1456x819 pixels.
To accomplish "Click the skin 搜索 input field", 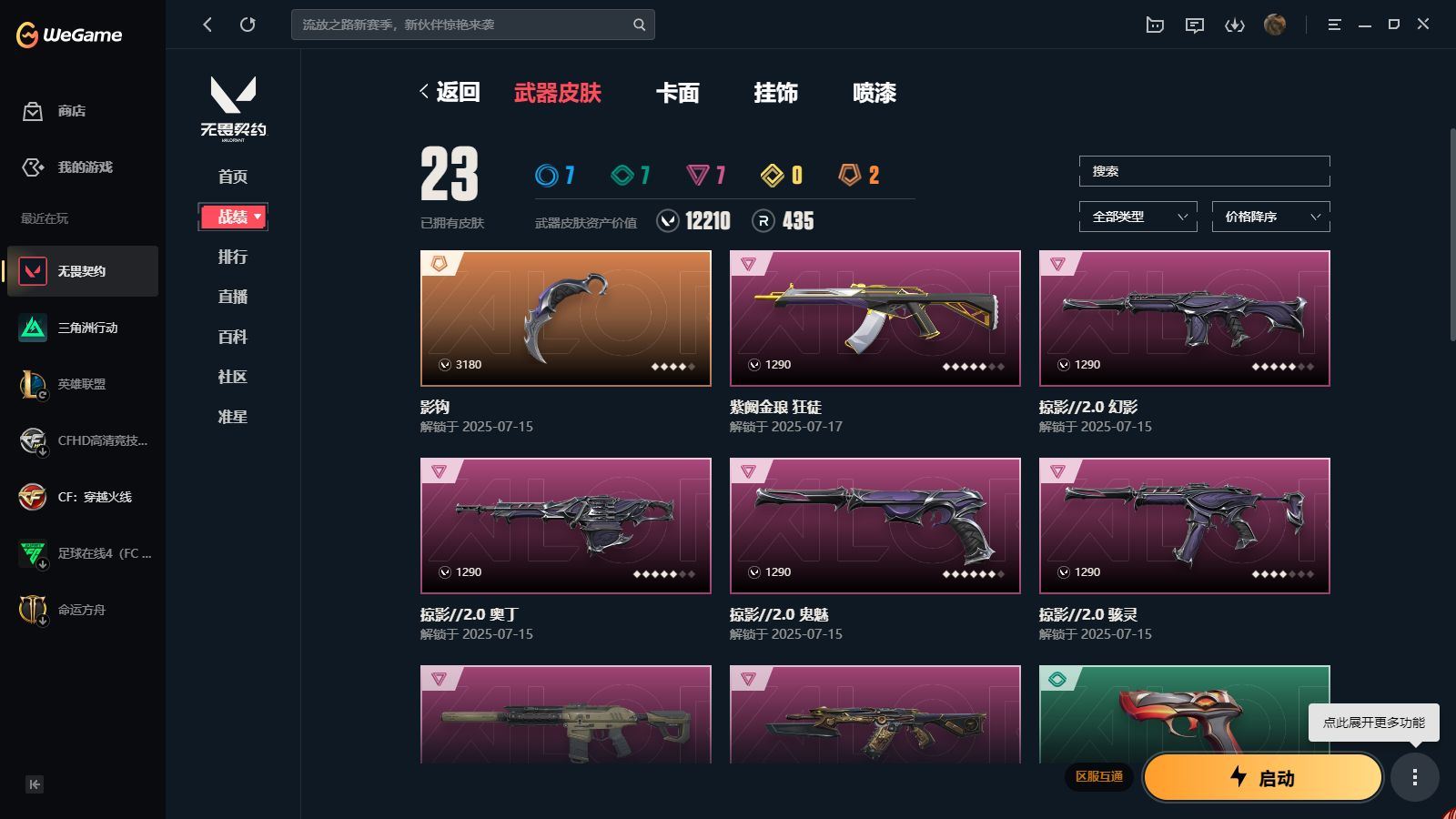I will pyautogui.click(x=1205, y=171).
